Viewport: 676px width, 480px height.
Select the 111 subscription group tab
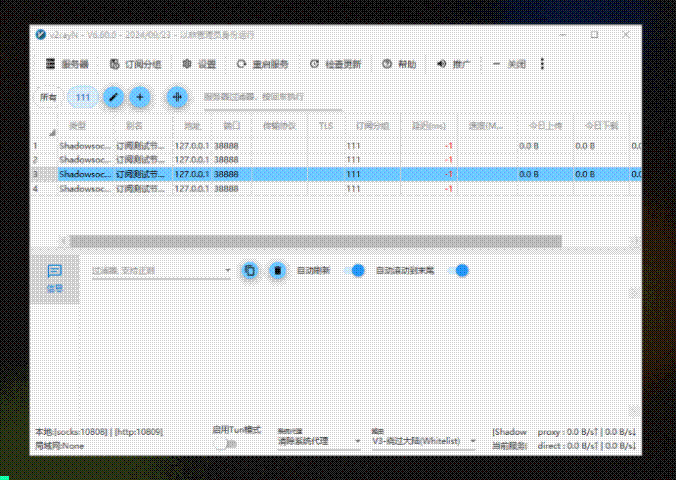pos(83,97)
